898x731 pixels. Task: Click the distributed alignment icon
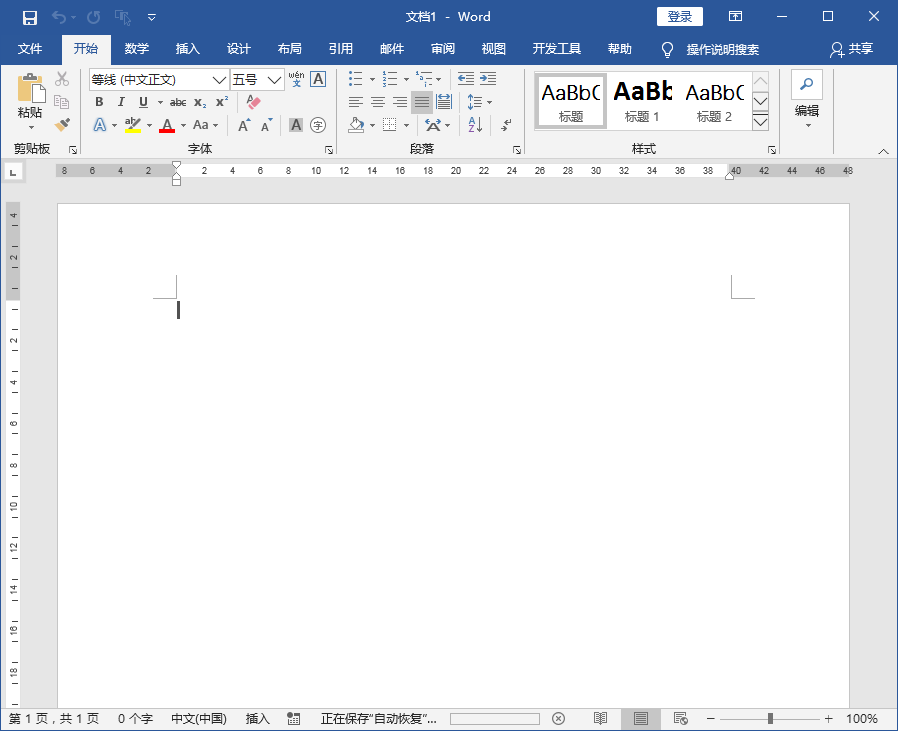coord(444,102)
